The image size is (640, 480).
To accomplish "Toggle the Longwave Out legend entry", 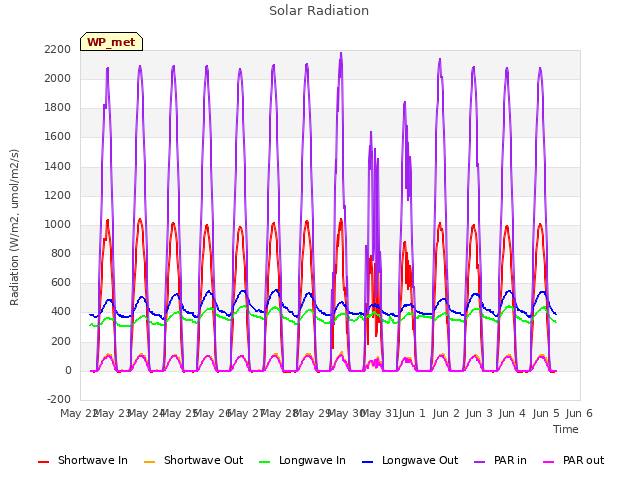I will coord(410,460).
